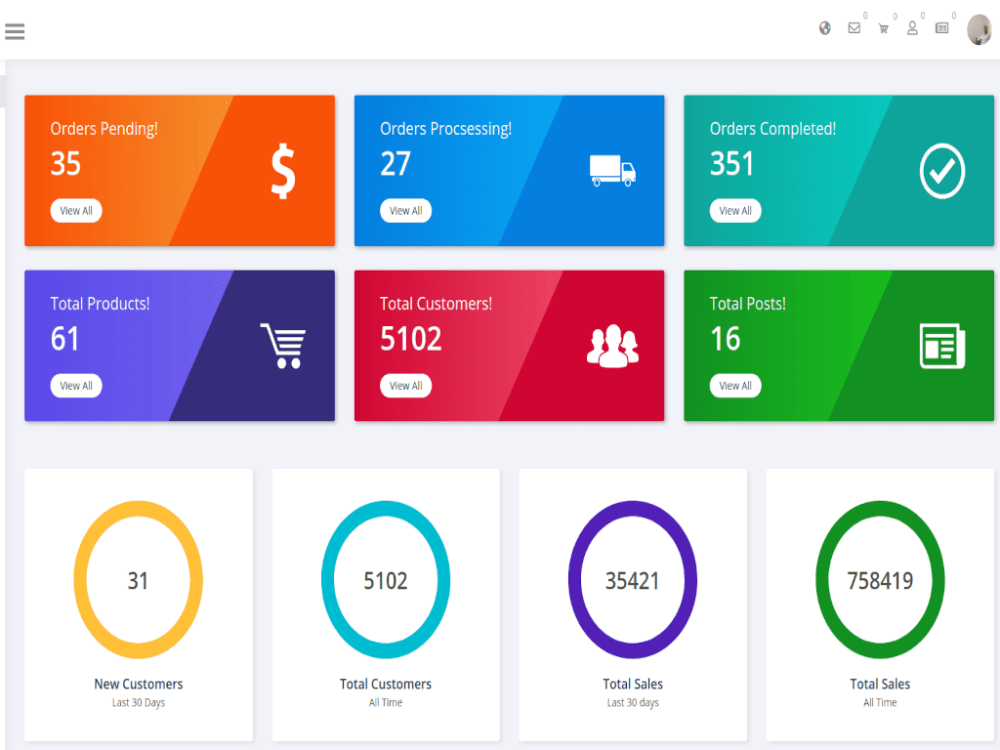
Task: Click the Orders Pending! heading
Action: (104, 129)
